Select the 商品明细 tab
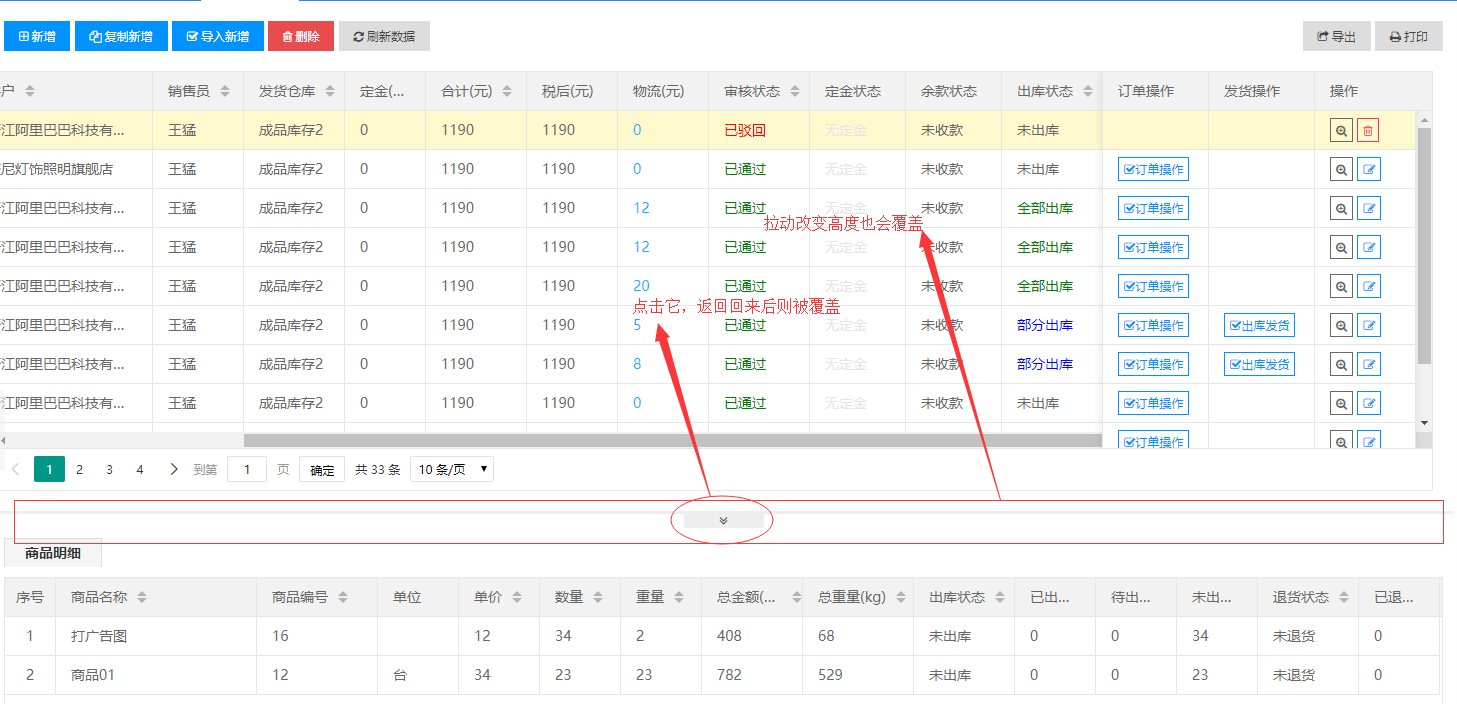This screenshot has width=1457, height=704. (x=53, y=552)
